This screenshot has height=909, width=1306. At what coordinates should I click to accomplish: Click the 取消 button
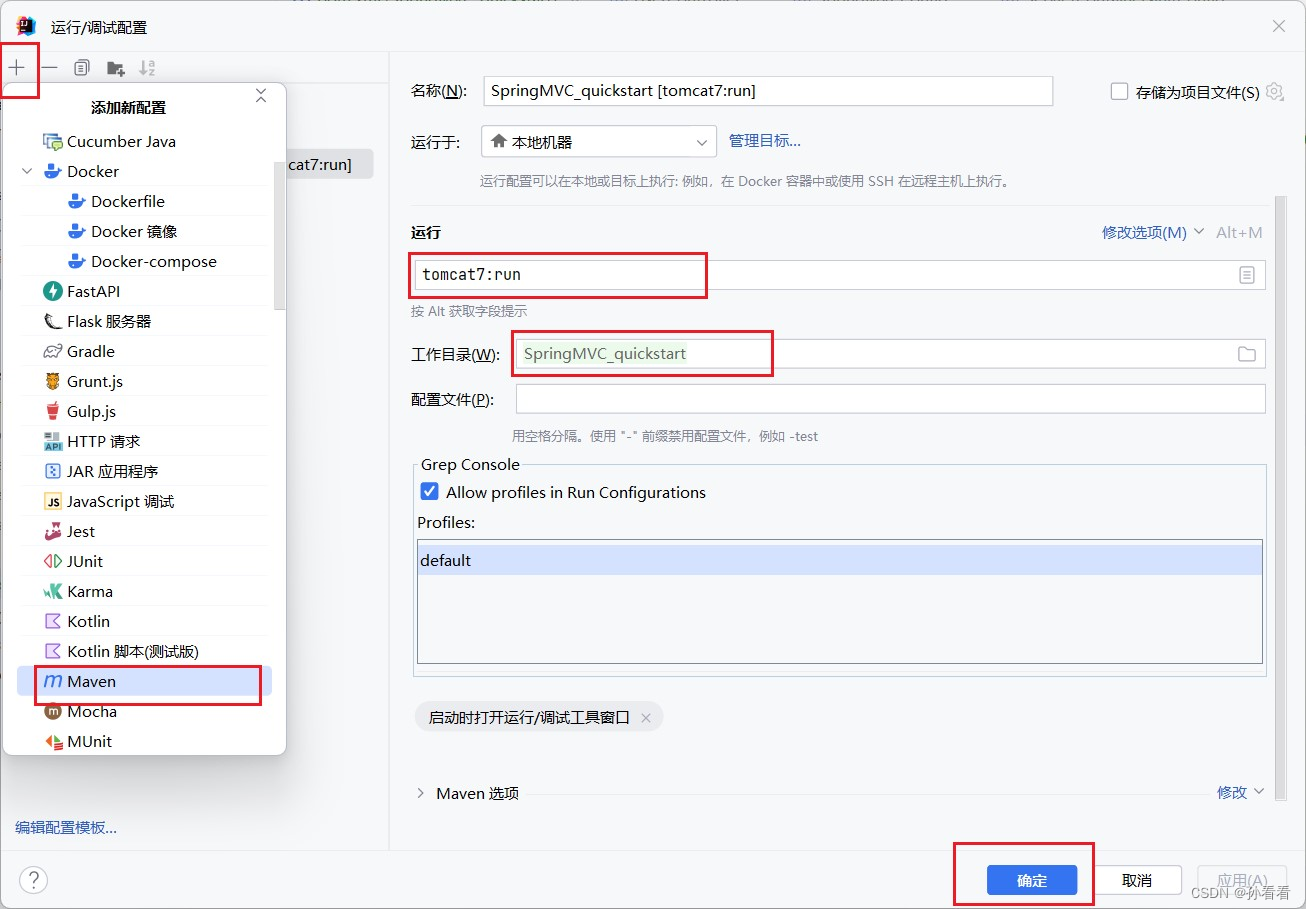point(1137,880)
